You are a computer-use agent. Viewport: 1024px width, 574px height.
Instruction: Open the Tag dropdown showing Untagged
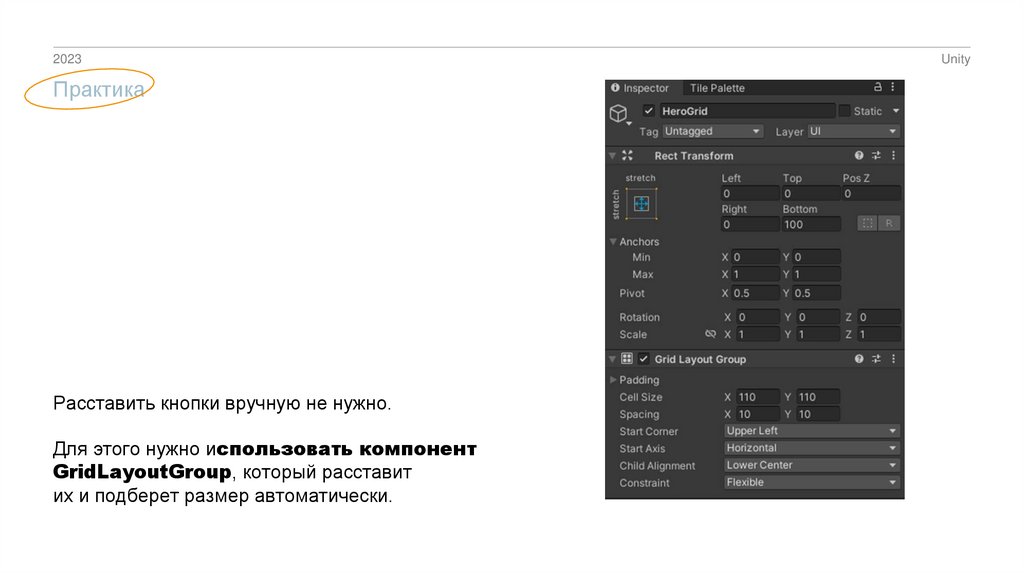(x=712, y=131)
